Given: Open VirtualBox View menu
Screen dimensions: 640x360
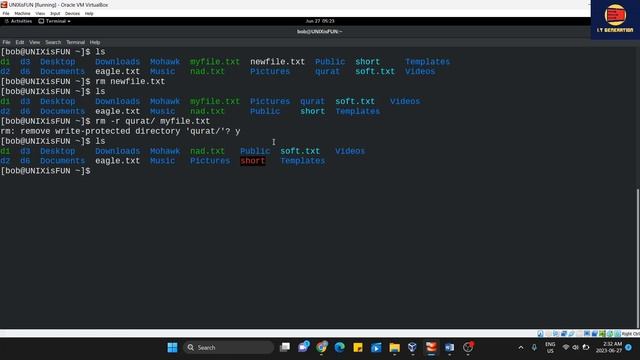Looking at the screenshot, I should [x=40, y=13].
